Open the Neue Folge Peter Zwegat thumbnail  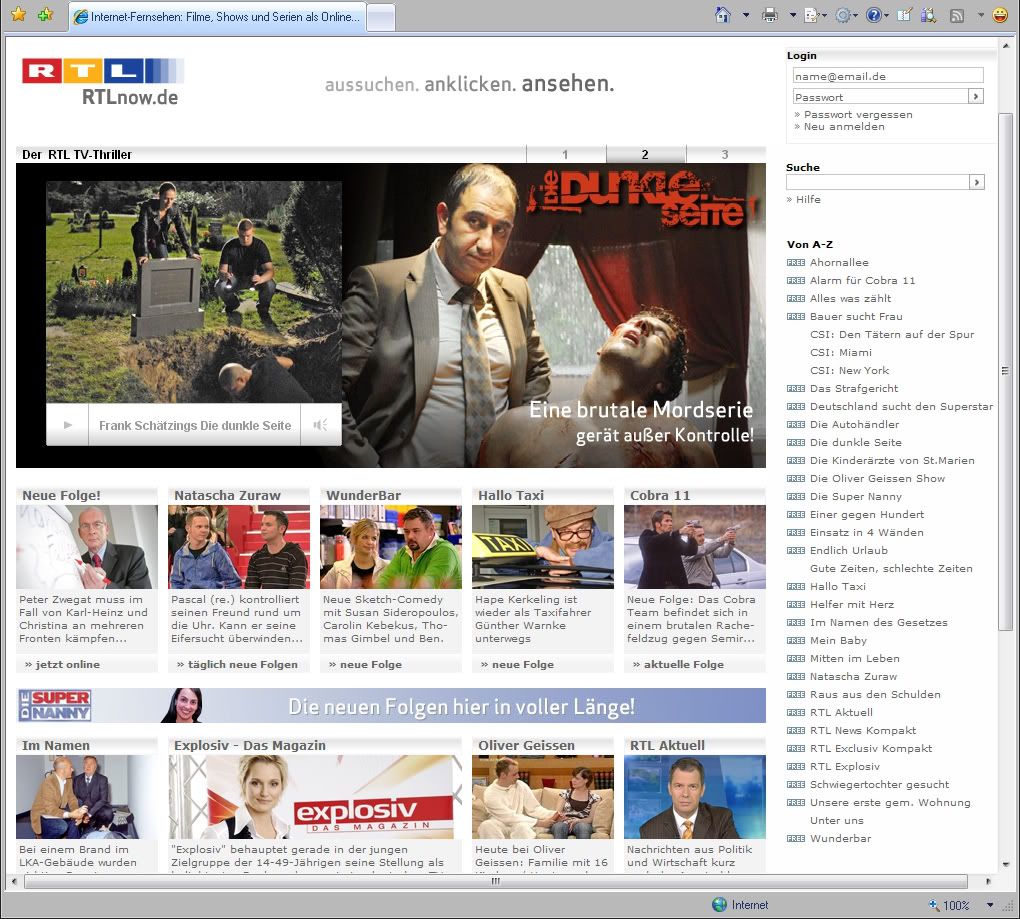[x=87, y=547]
